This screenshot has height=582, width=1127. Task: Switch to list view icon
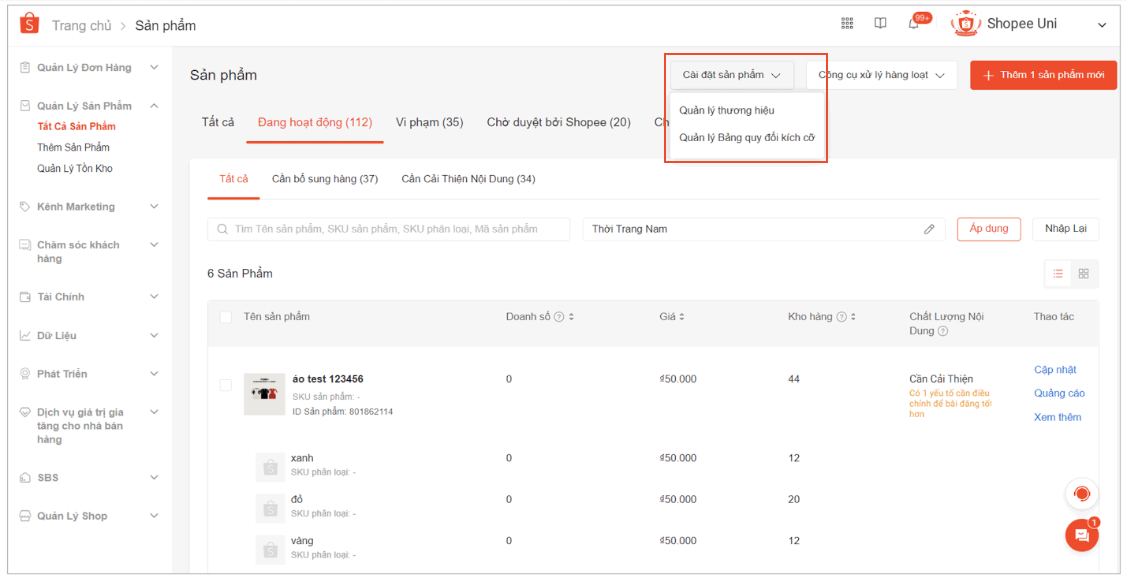tap(1058, 274)
